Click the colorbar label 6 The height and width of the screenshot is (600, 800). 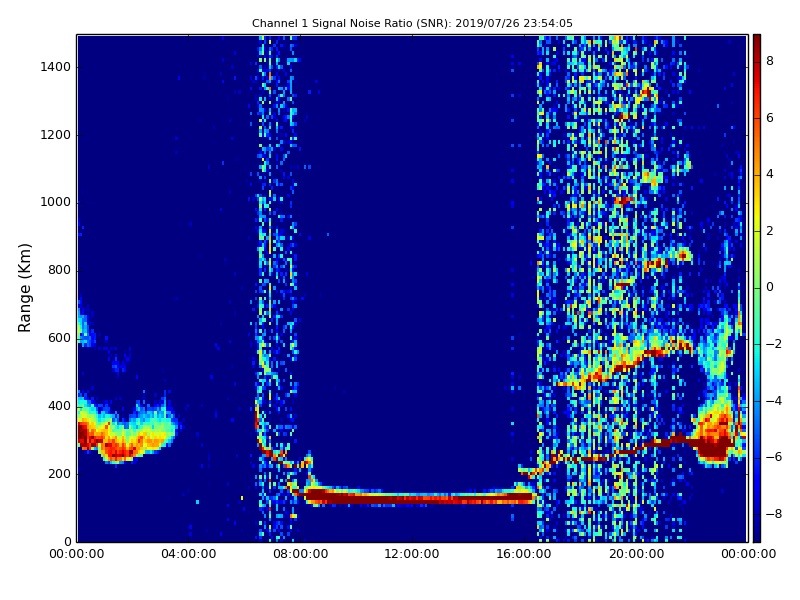click(x=770, y=118)
